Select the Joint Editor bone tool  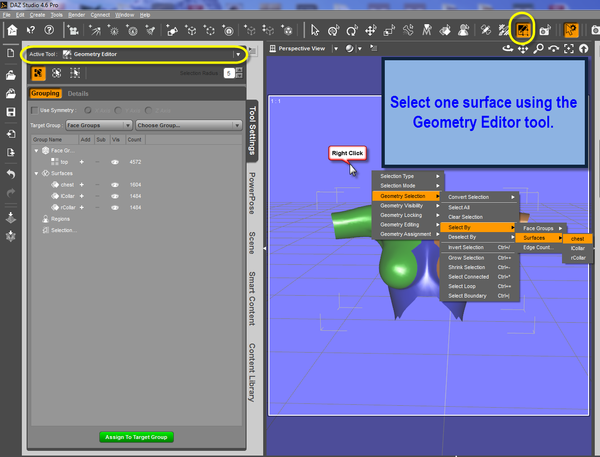click(x=408, y=30)
